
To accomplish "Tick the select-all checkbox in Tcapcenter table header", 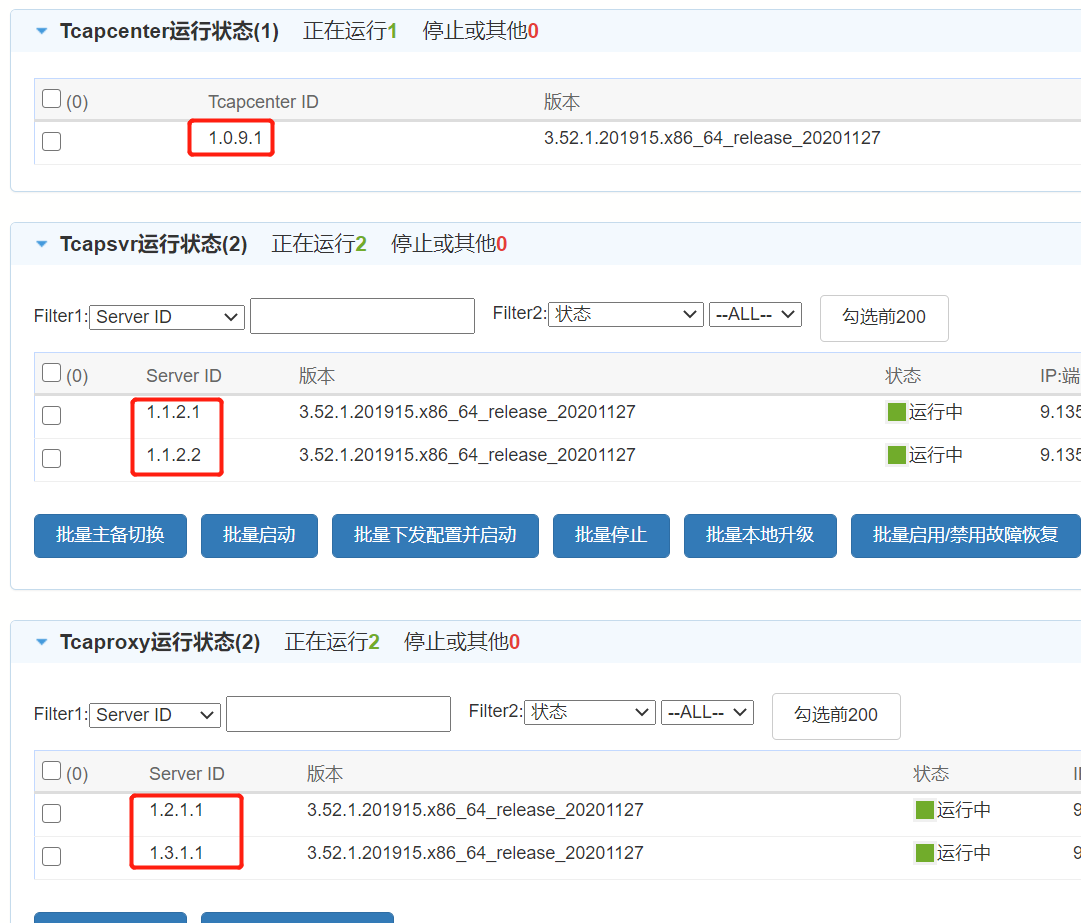I will pyautogui.click(x=52, y=99).
